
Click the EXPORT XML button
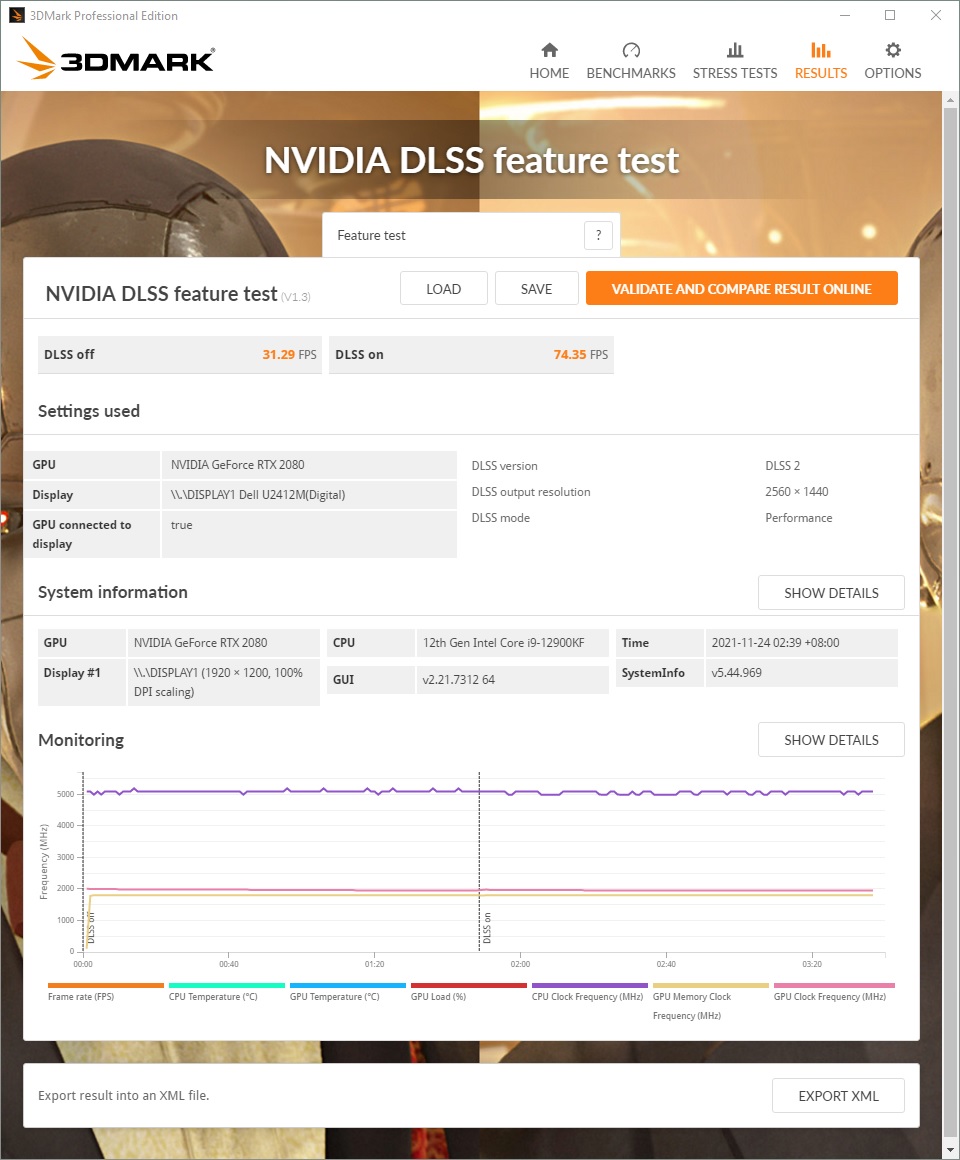coord(839,1096)
